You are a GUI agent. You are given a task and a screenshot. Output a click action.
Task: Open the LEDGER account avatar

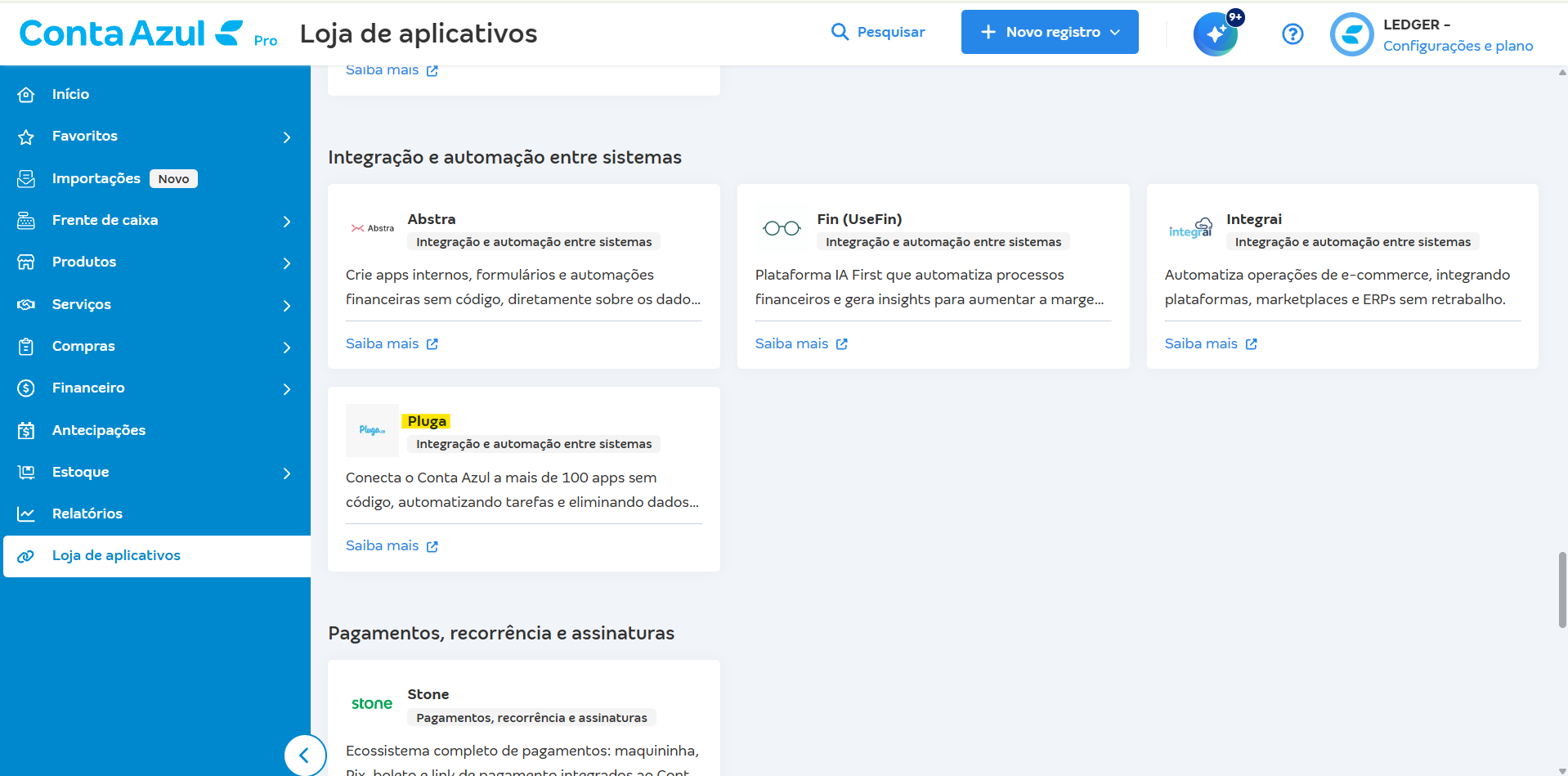coord(1352,34)
